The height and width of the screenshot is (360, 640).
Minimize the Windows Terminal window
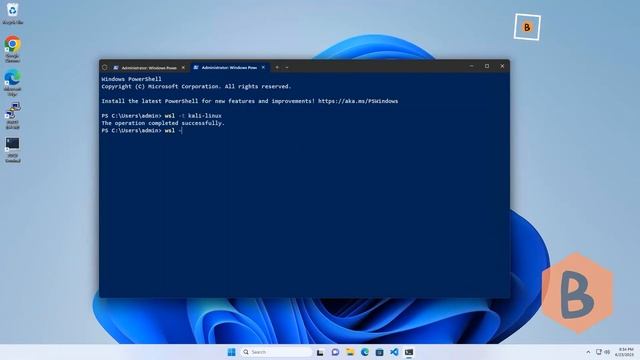(471, 66)
